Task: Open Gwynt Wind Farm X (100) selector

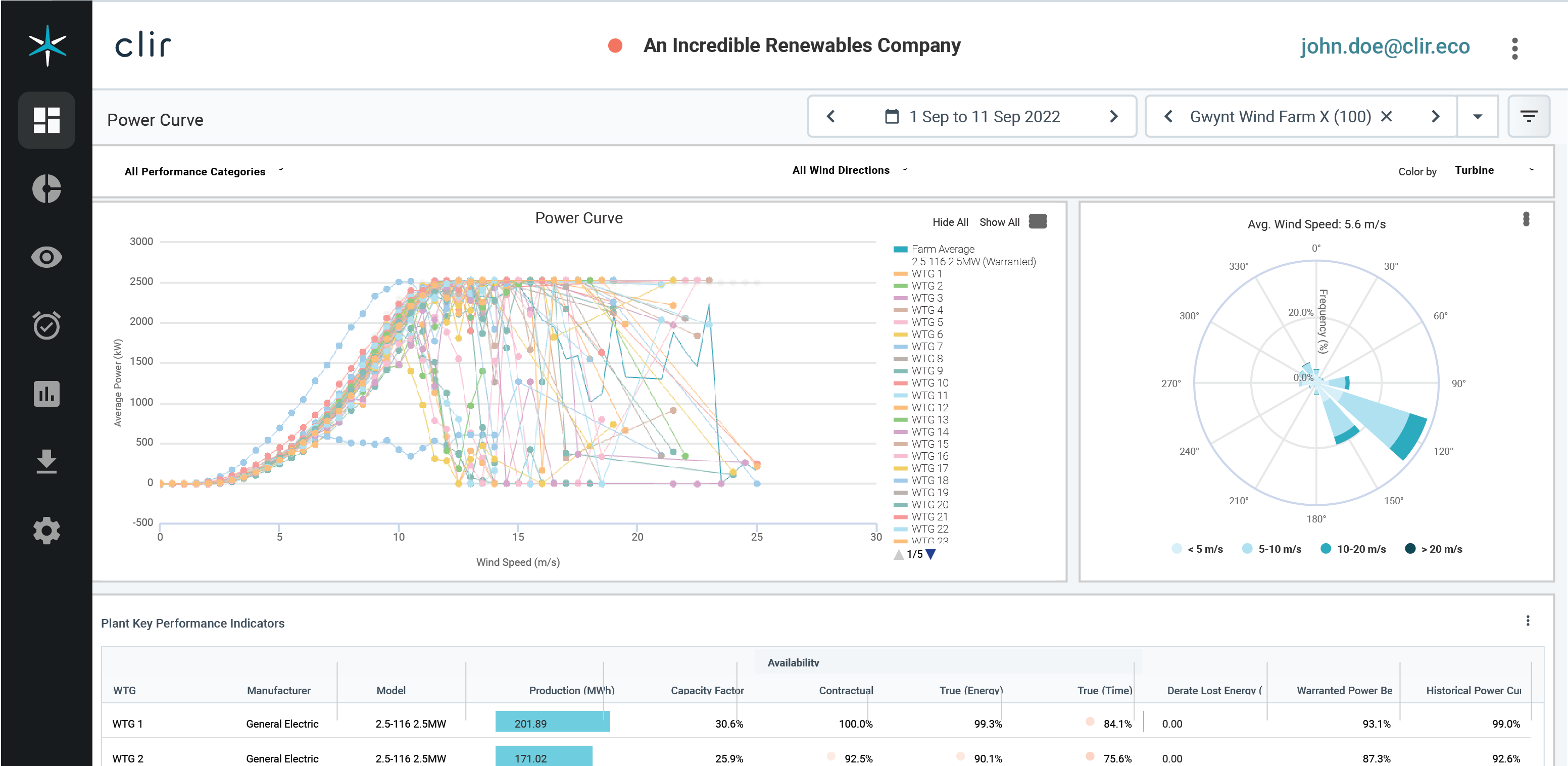Action: pyautogui.click(x=1280, y=116)
